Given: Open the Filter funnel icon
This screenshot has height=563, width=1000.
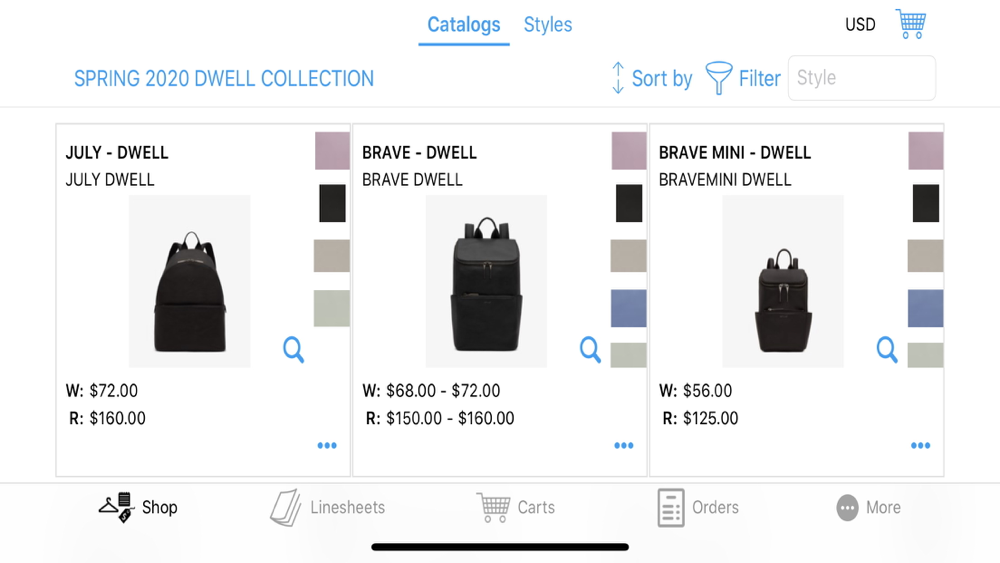Looking at the screenshot, I should coord(718,78).
